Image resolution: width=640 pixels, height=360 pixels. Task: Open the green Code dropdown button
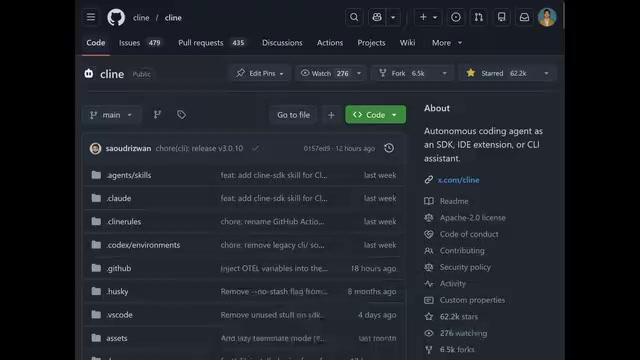[376, 115]
